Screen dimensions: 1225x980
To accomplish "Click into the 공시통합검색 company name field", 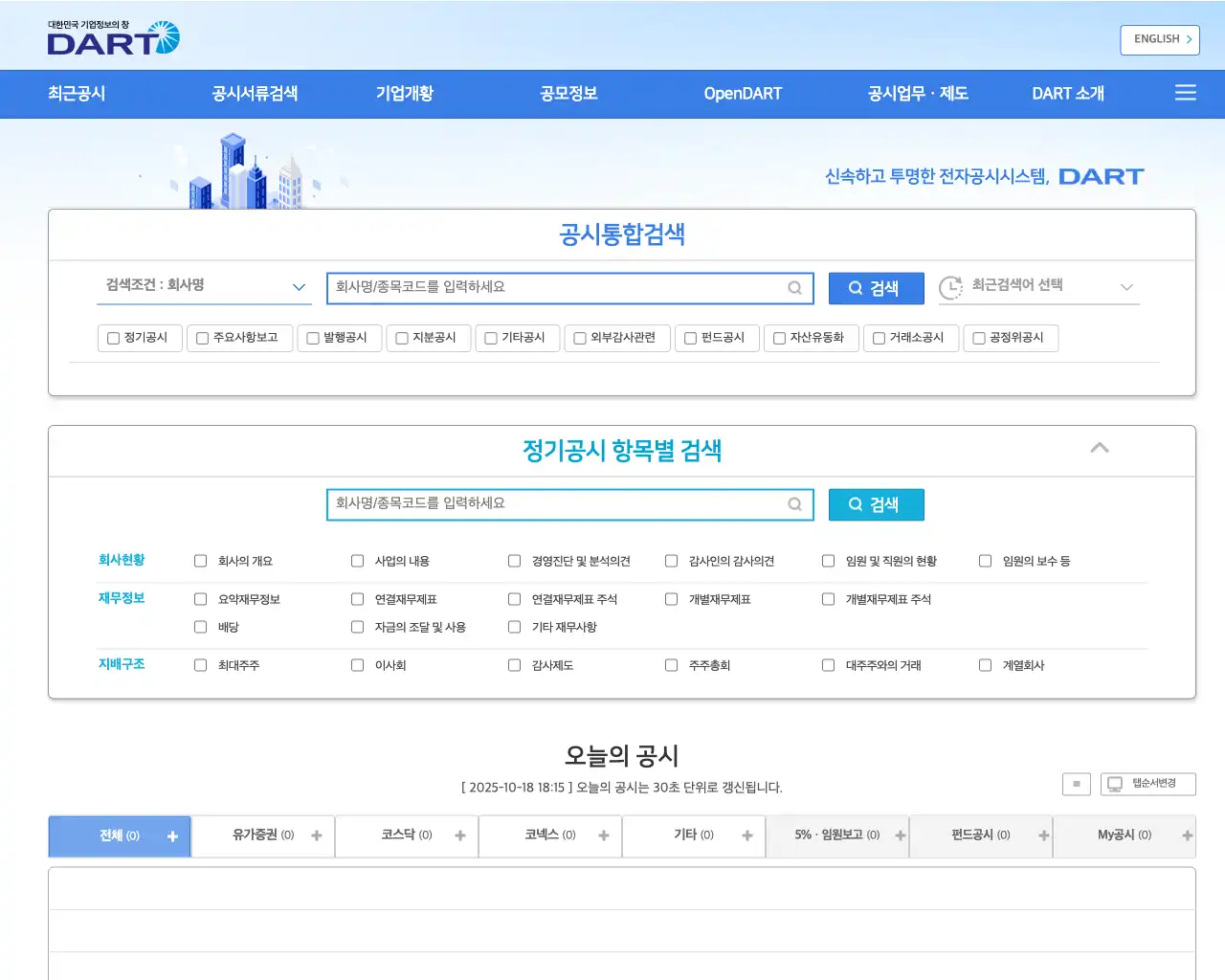I will pos(555,288).
